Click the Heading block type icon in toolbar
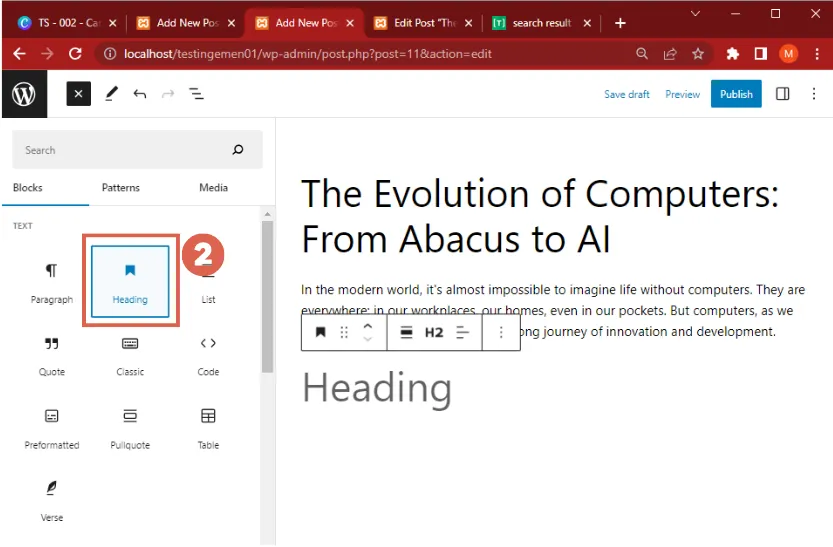 click(x=320, y=332)
